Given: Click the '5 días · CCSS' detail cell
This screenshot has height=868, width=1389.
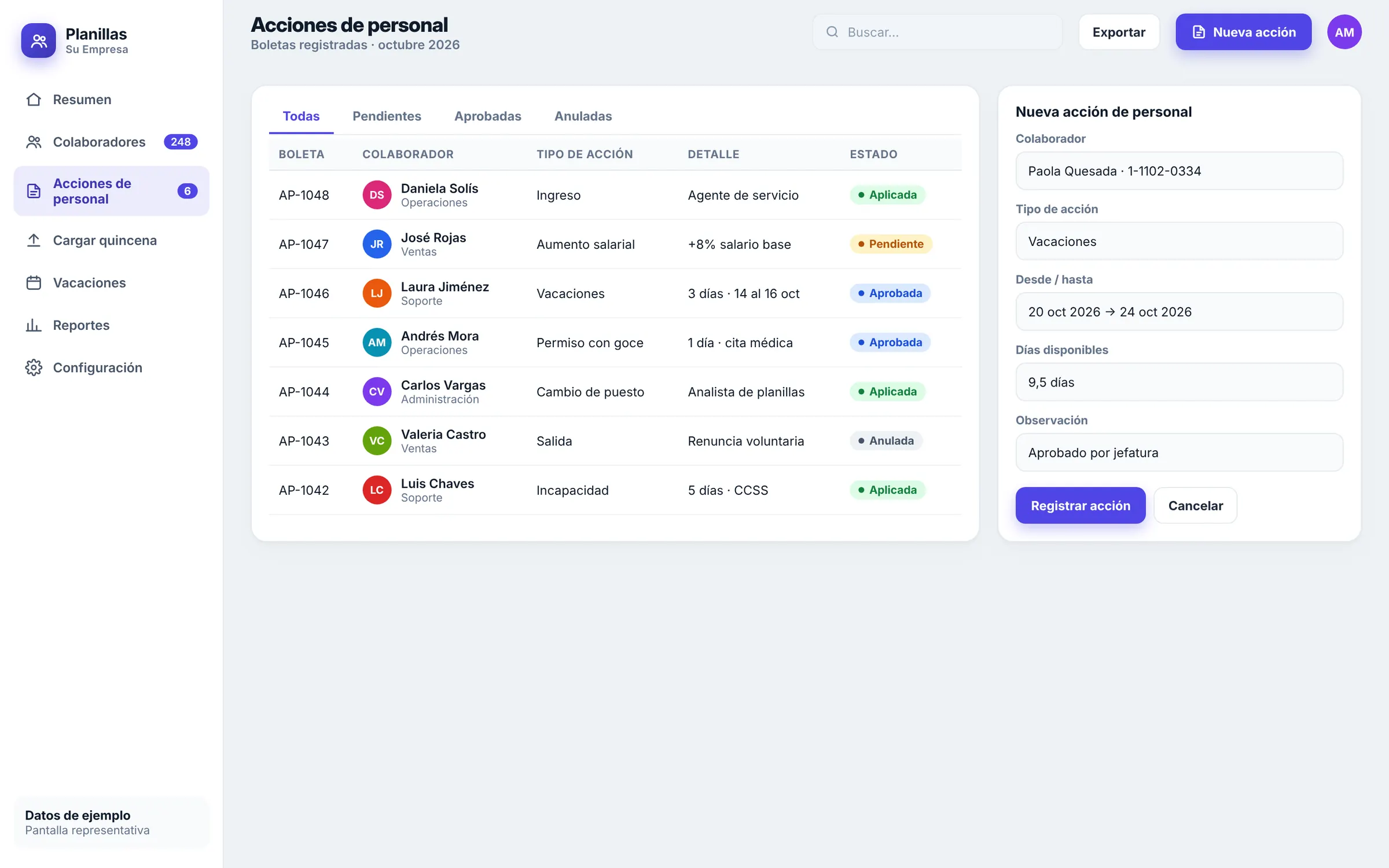Looking at the screenshot, I should pos(727,490).
